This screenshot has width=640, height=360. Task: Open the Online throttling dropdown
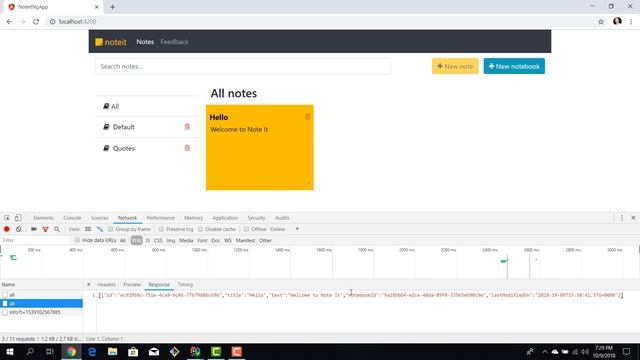pos(284,229)
